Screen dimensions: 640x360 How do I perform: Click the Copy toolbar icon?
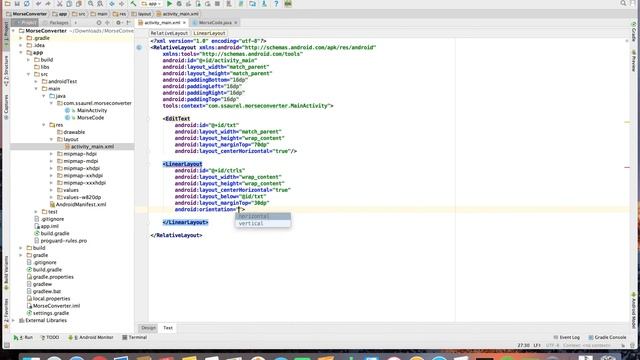(69, 3)
